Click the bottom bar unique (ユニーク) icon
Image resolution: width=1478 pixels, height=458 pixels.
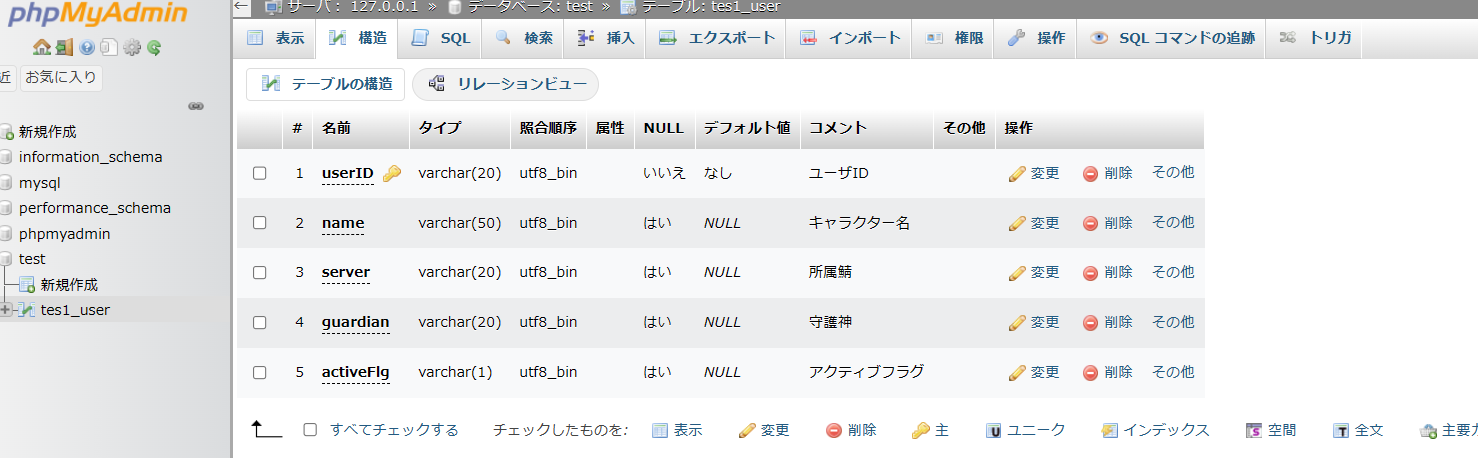click(x=994, y=430)
